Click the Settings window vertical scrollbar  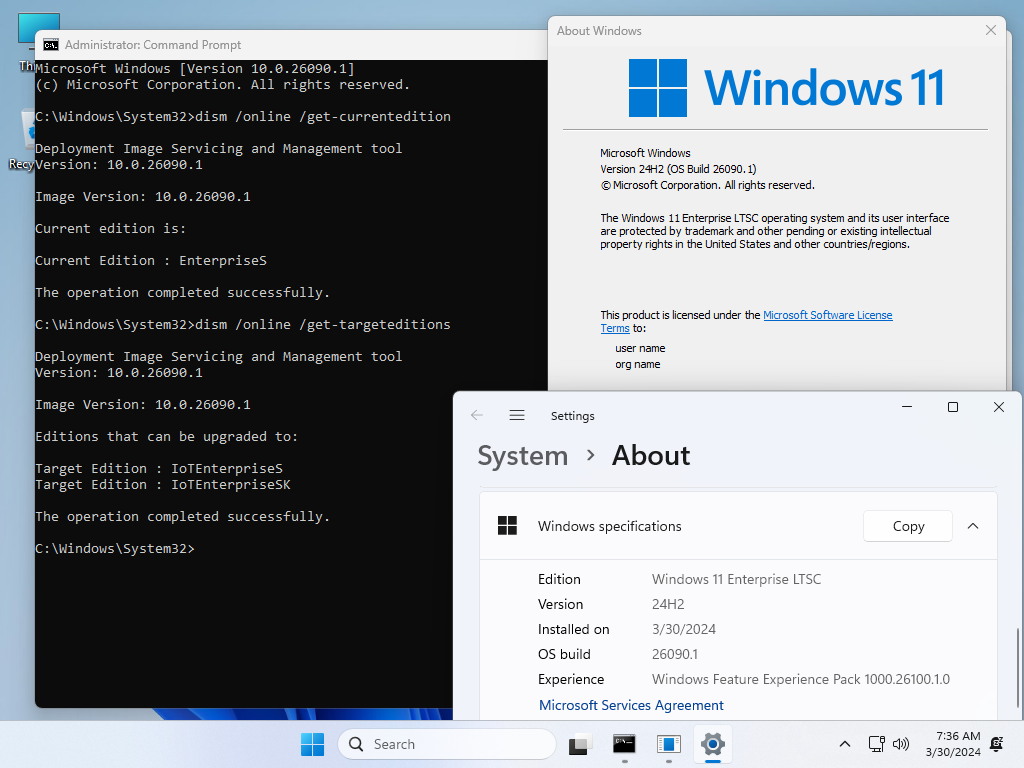click(x=1017, y=667)
